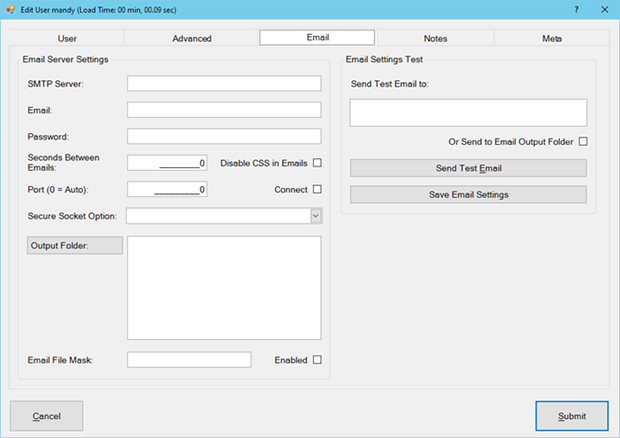Enable Disable CSS in Emails checkbox
The image size is (620, 438).
coord(318,163)
